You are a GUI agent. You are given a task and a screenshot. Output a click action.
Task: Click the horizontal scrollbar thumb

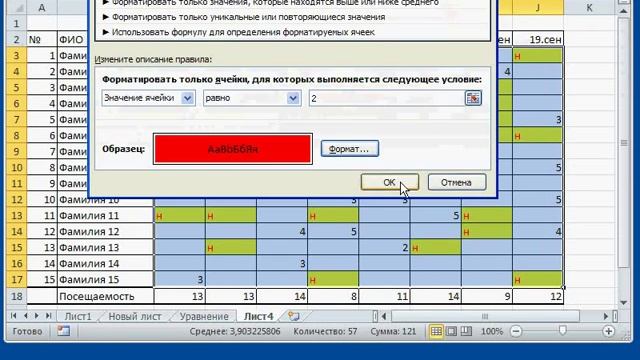485,316
